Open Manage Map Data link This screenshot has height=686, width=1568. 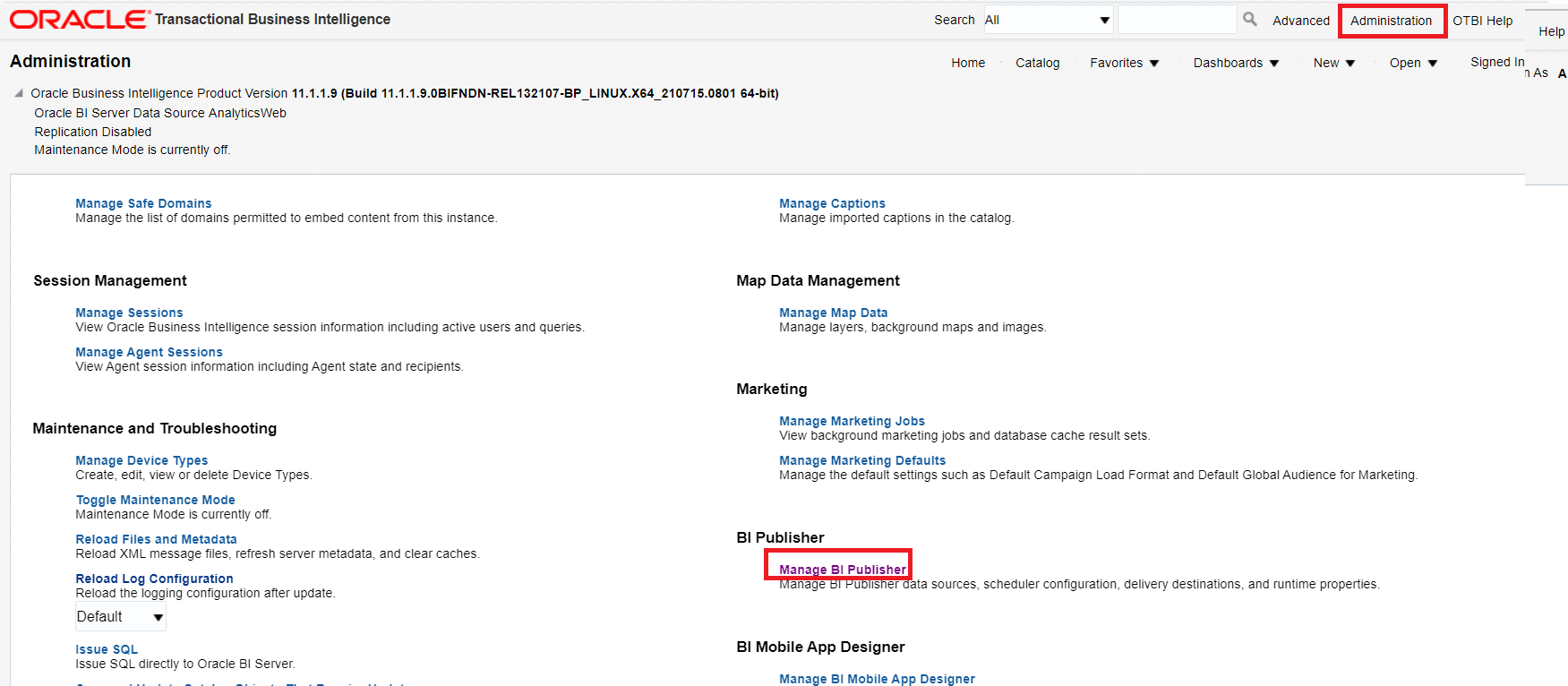833,313
